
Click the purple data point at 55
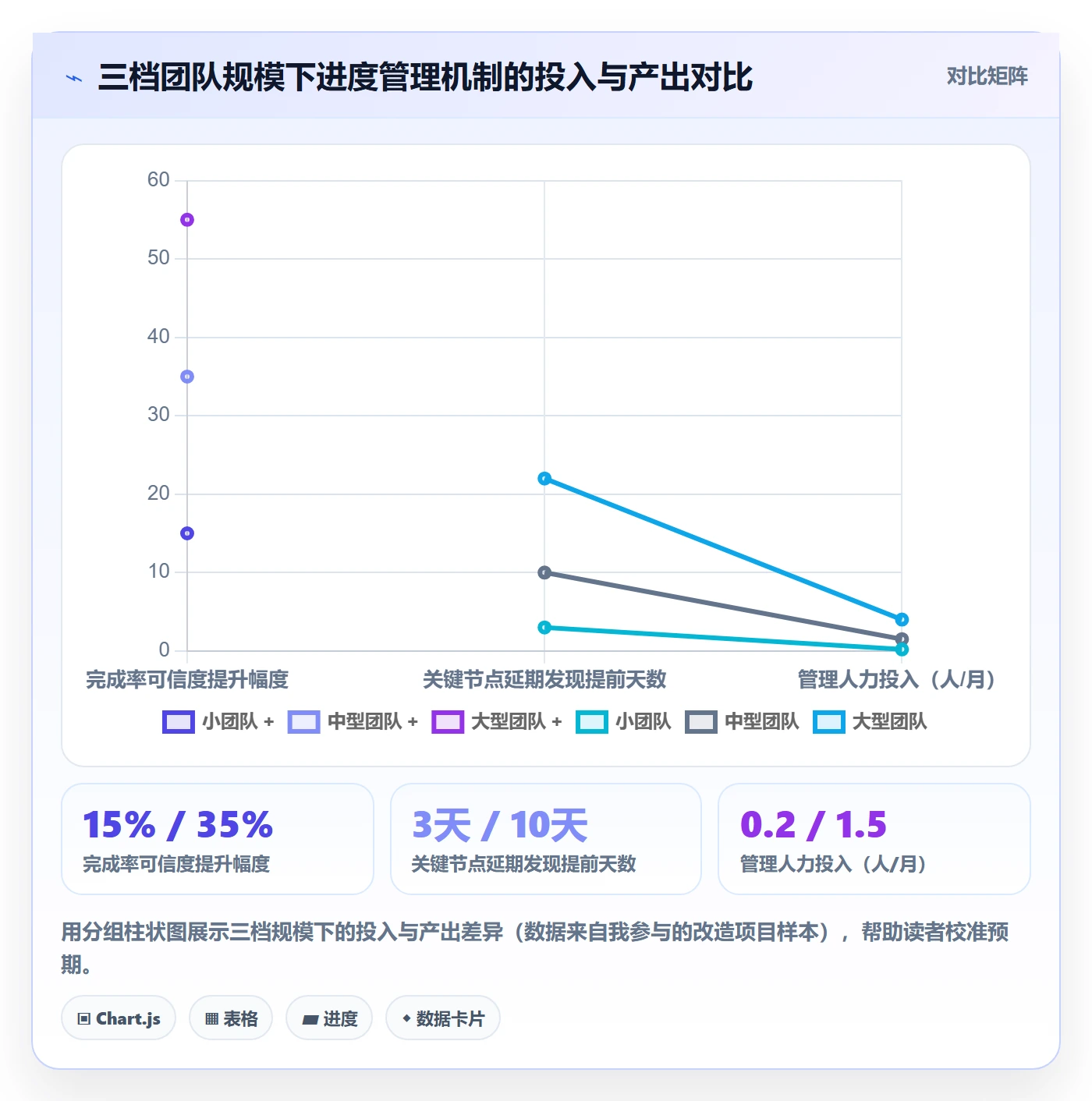point(187,220)
